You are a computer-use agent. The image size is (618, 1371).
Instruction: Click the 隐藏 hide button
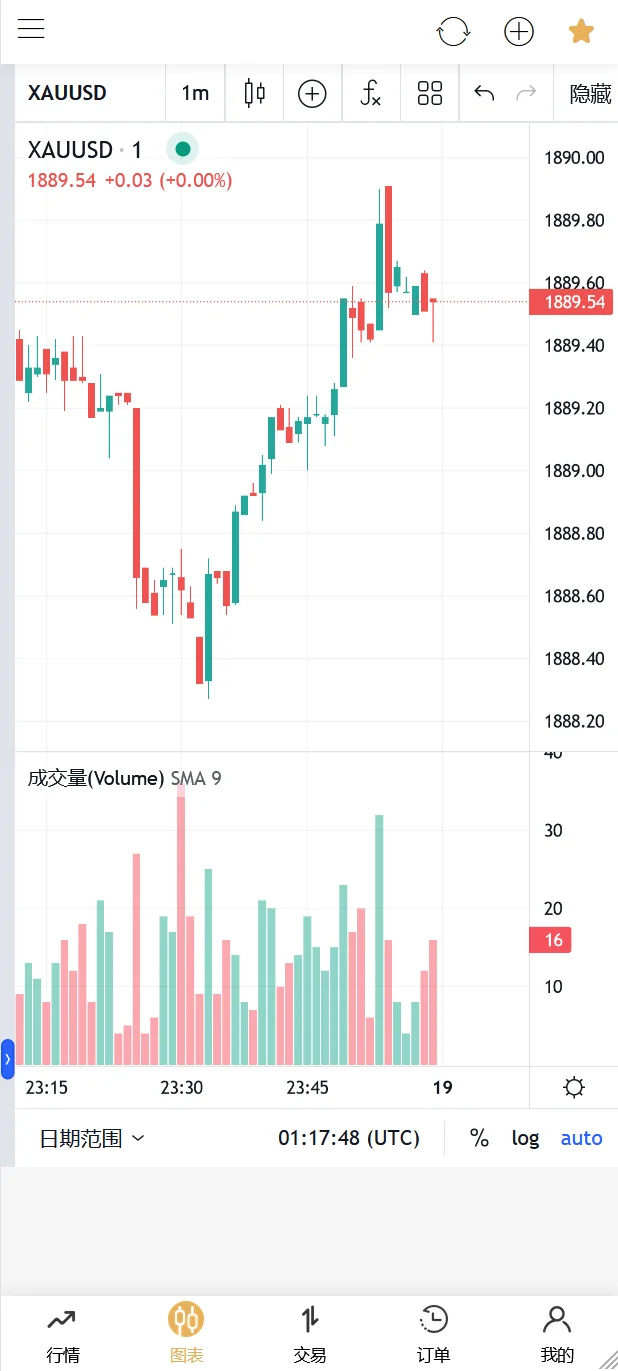click(590, 94)
